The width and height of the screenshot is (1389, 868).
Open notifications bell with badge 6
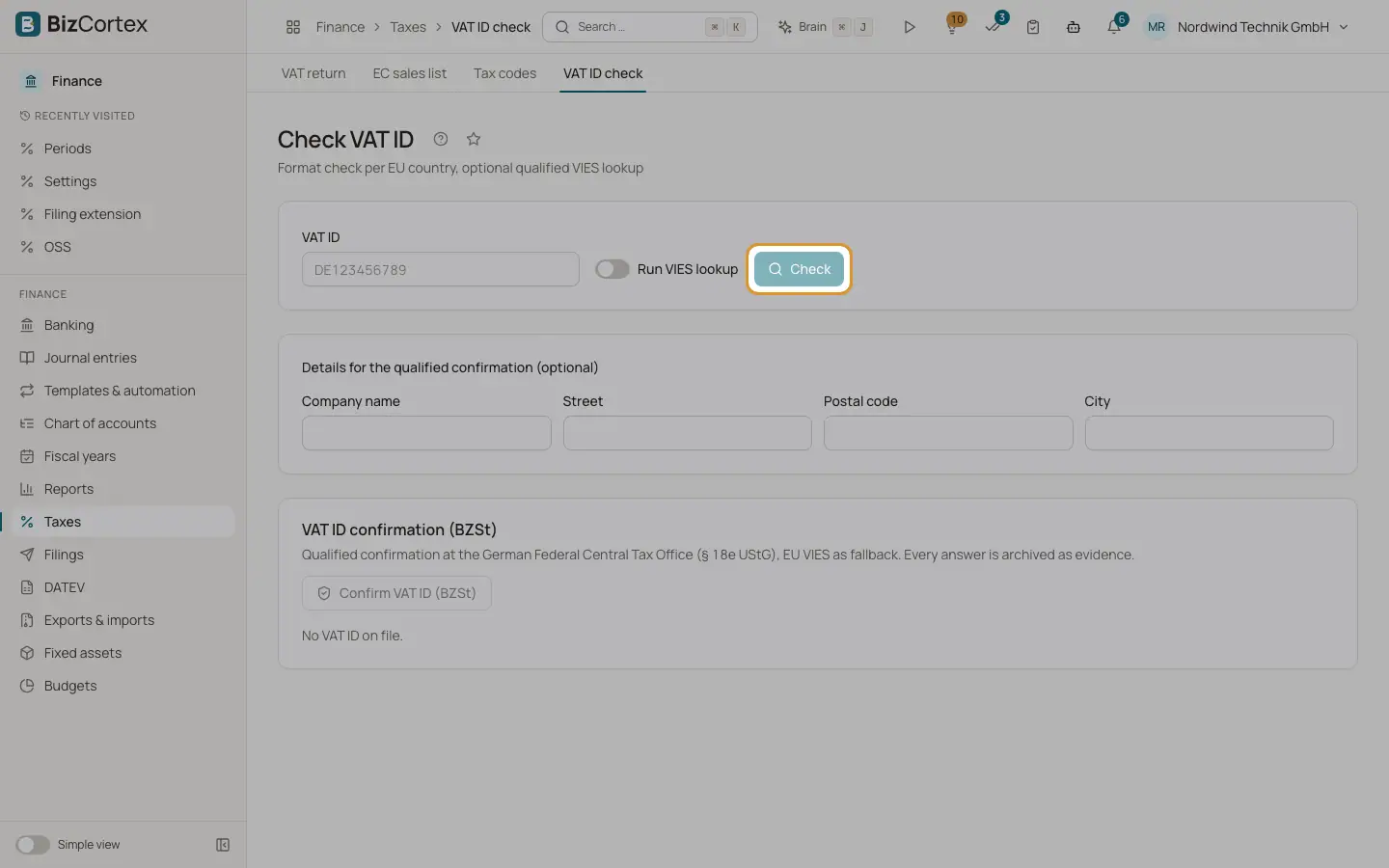[1115, 26]
